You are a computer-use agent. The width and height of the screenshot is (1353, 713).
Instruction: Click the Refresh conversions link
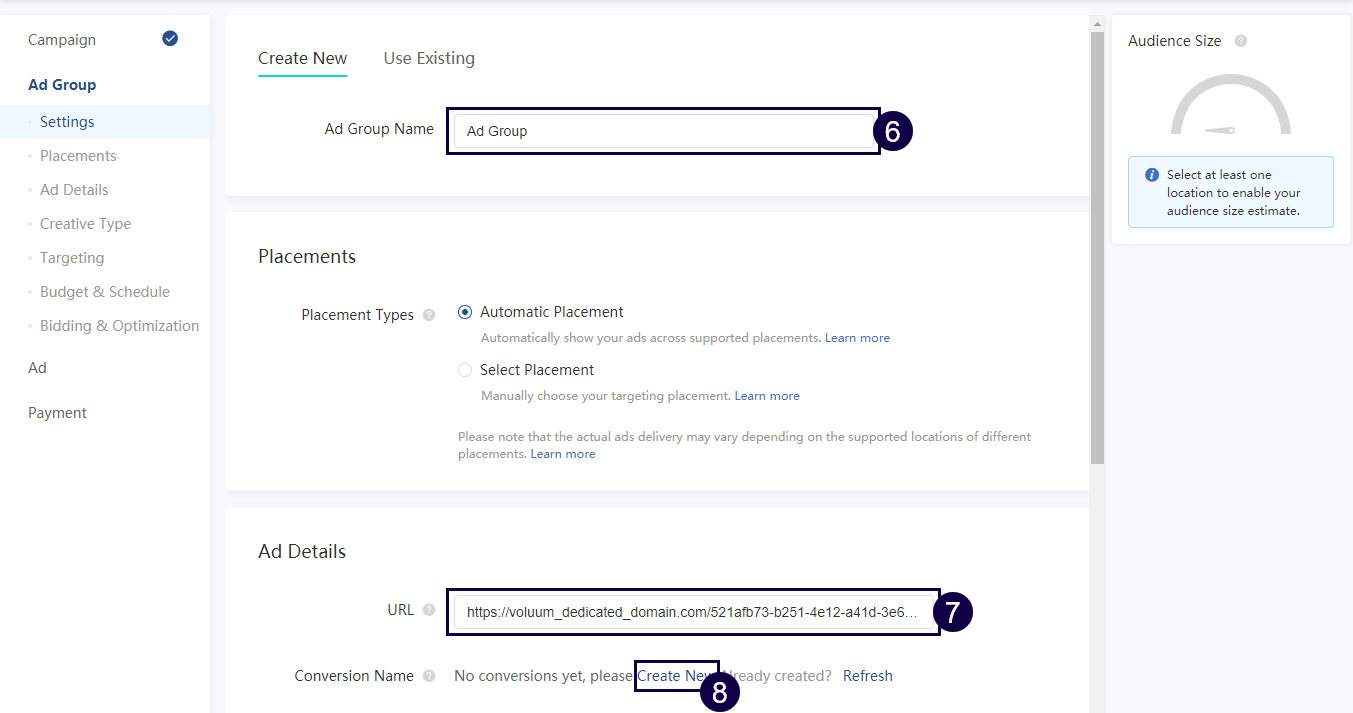(x=867, y=676)
